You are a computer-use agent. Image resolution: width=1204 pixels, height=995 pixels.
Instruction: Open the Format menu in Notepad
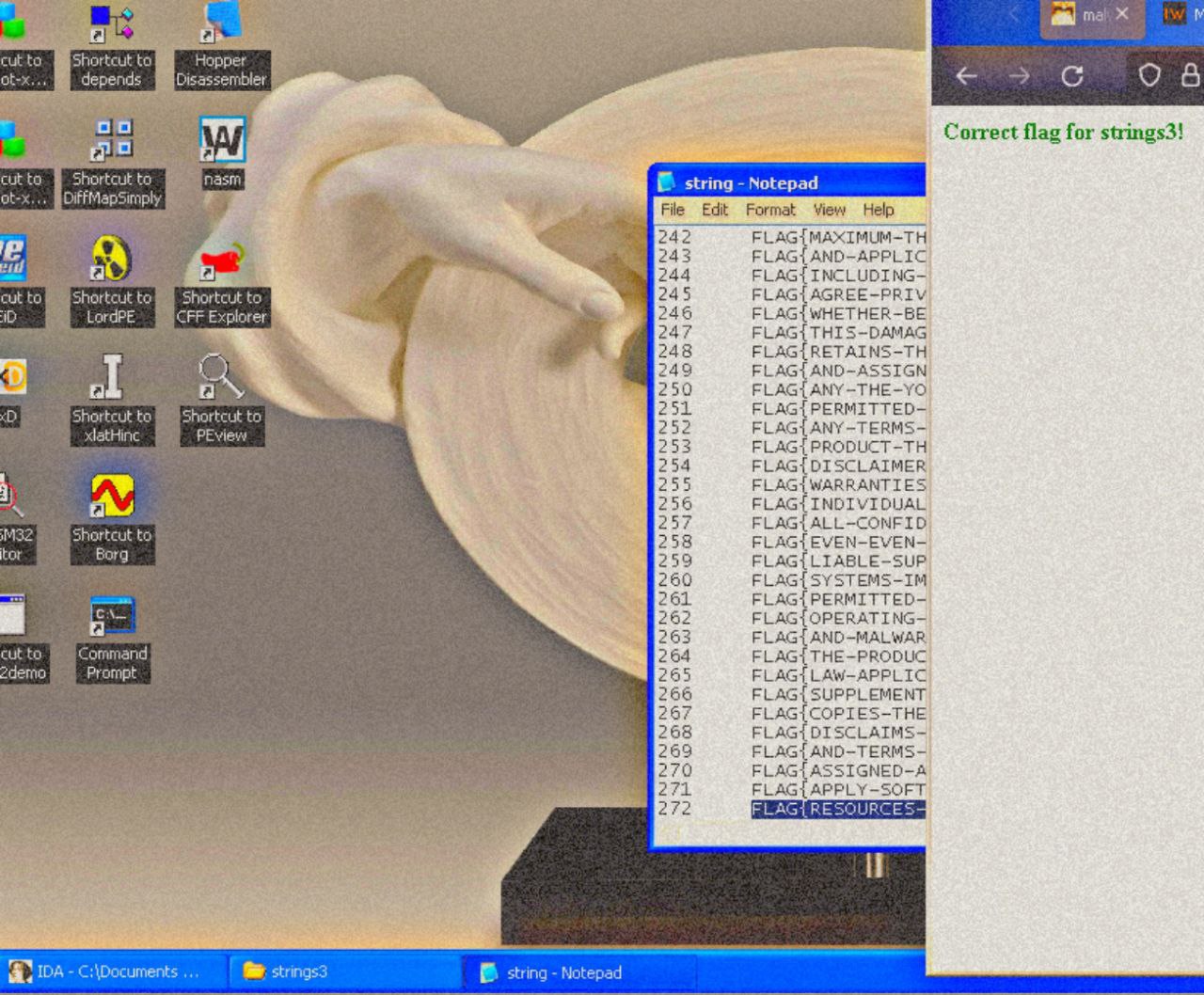[x=771, y=210]
